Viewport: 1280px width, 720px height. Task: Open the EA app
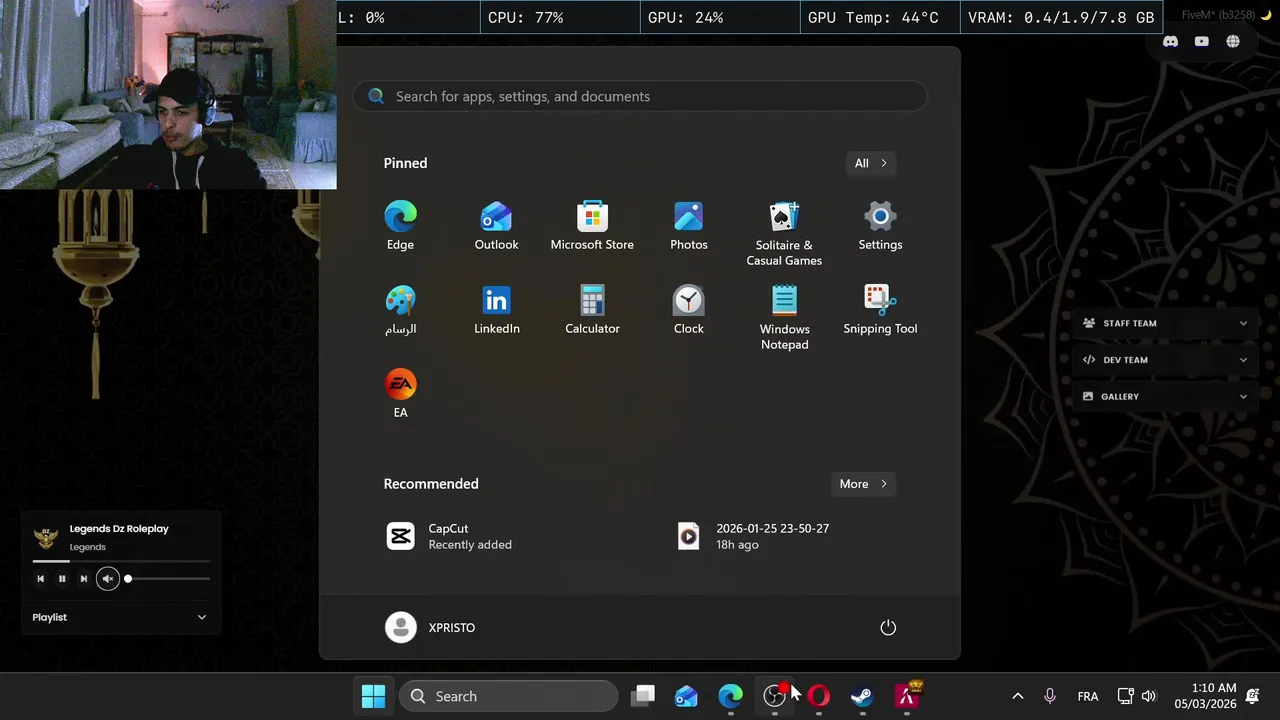(400, 394)
